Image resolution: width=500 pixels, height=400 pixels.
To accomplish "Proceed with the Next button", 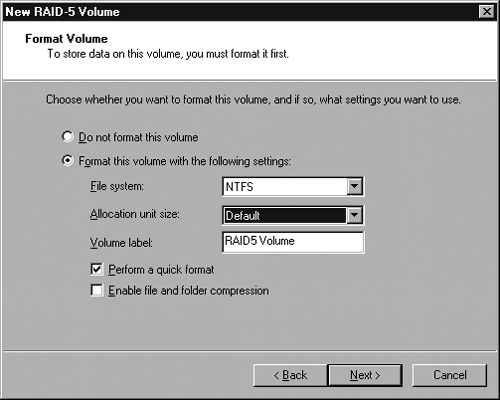I will (365, 375).
